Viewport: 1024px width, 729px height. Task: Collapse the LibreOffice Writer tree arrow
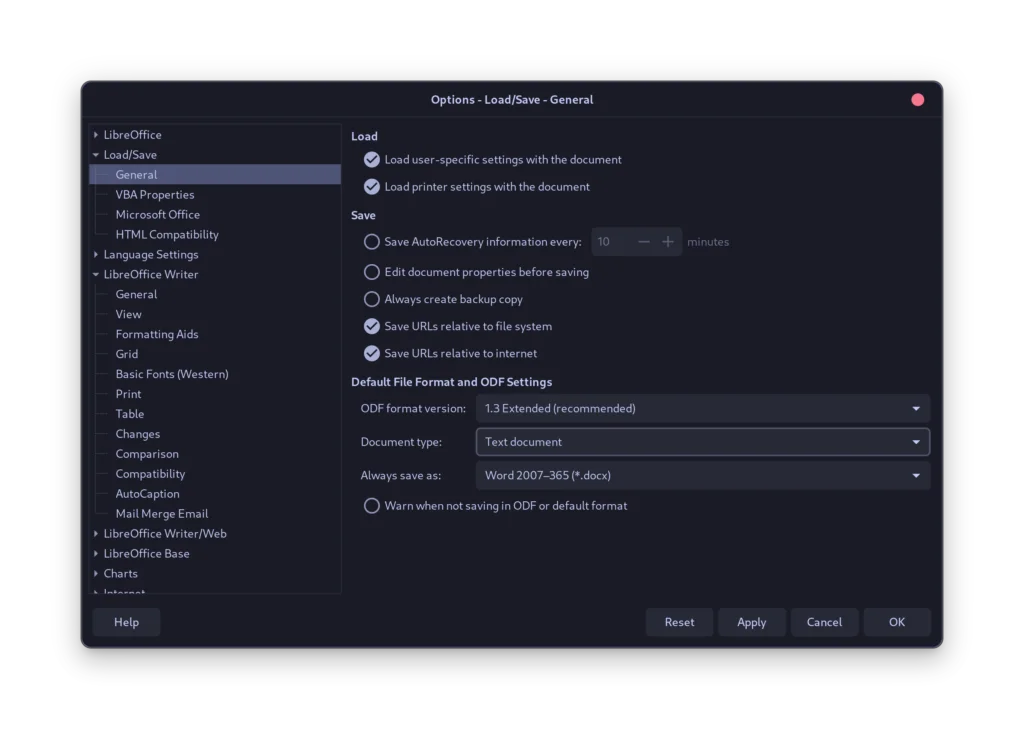click(x=96, y=275)
